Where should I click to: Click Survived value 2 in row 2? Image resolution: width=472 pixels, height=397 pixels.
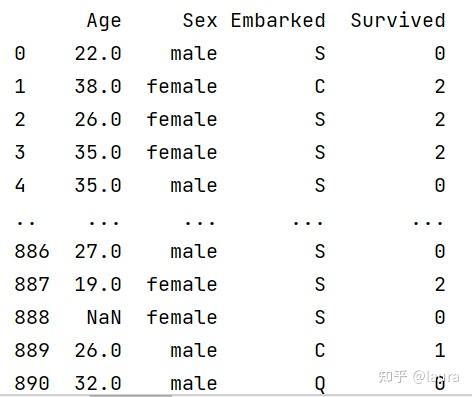click(x=440, y=119)
